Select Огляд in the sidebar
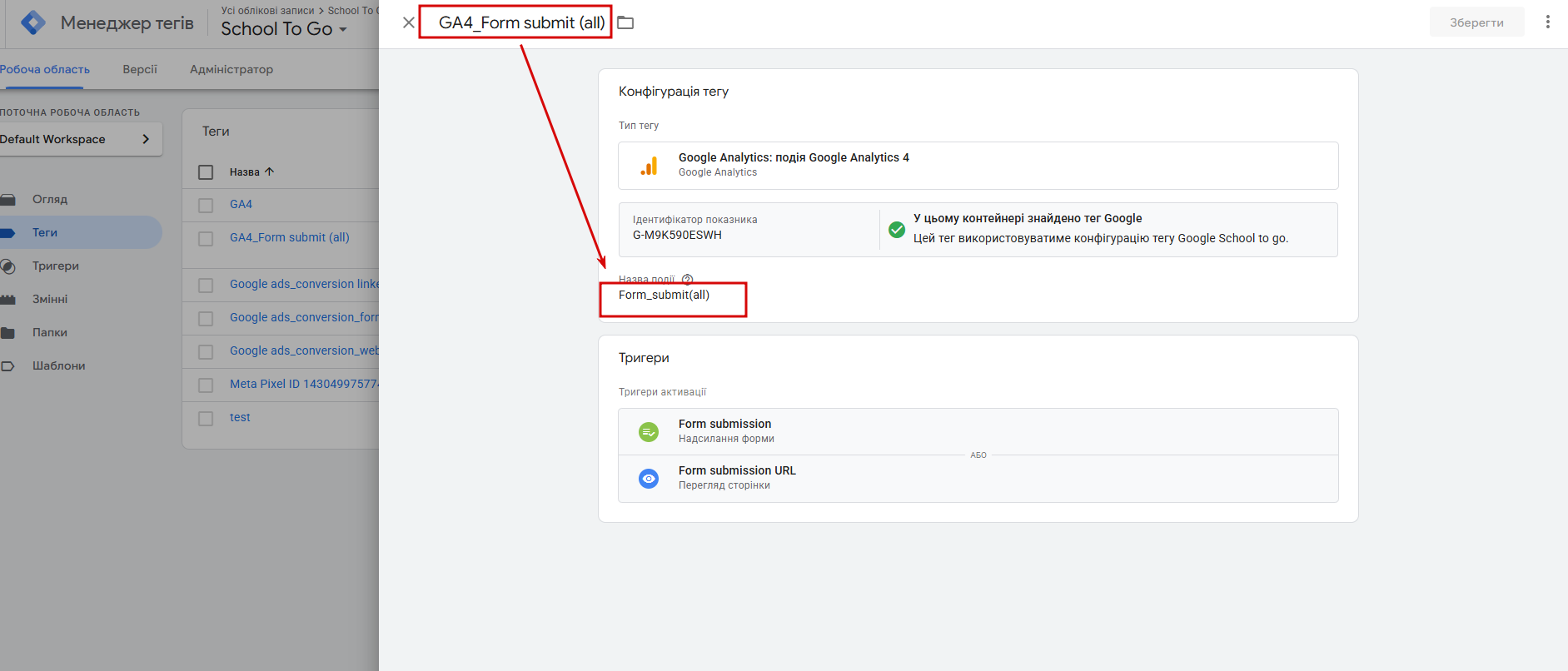The width and height of the screenshot is (1568, 671). coord(50,199)
